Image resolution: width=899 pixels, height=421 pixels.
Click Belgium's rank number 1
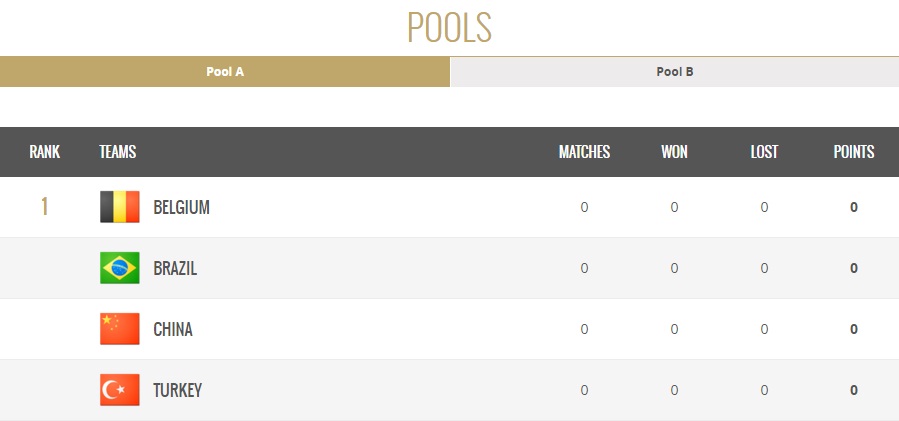tap(44, 207)
